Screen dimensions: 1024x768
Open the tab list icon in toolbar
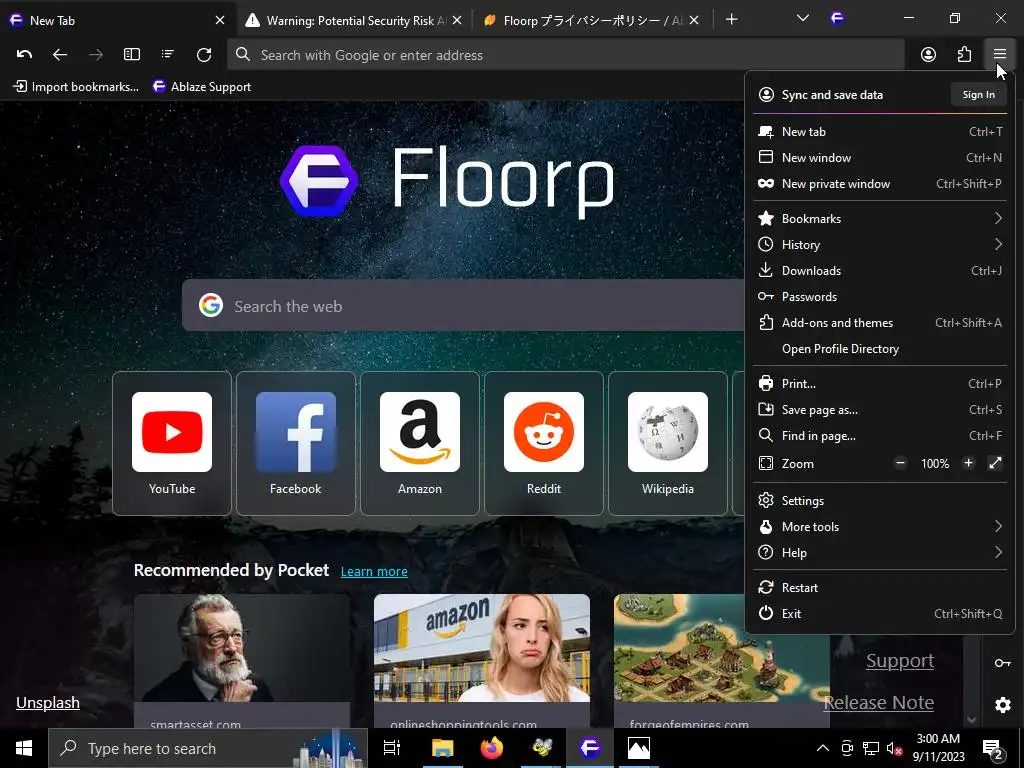click(168, 55)
